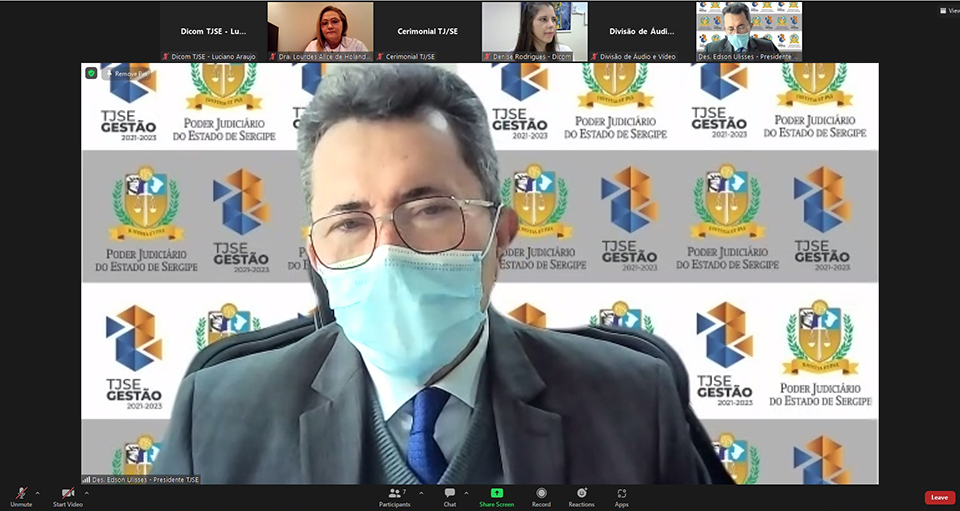Expand video options arrow beside Start Video
This screenshot has width=960, height=511.
pos(86,492)
